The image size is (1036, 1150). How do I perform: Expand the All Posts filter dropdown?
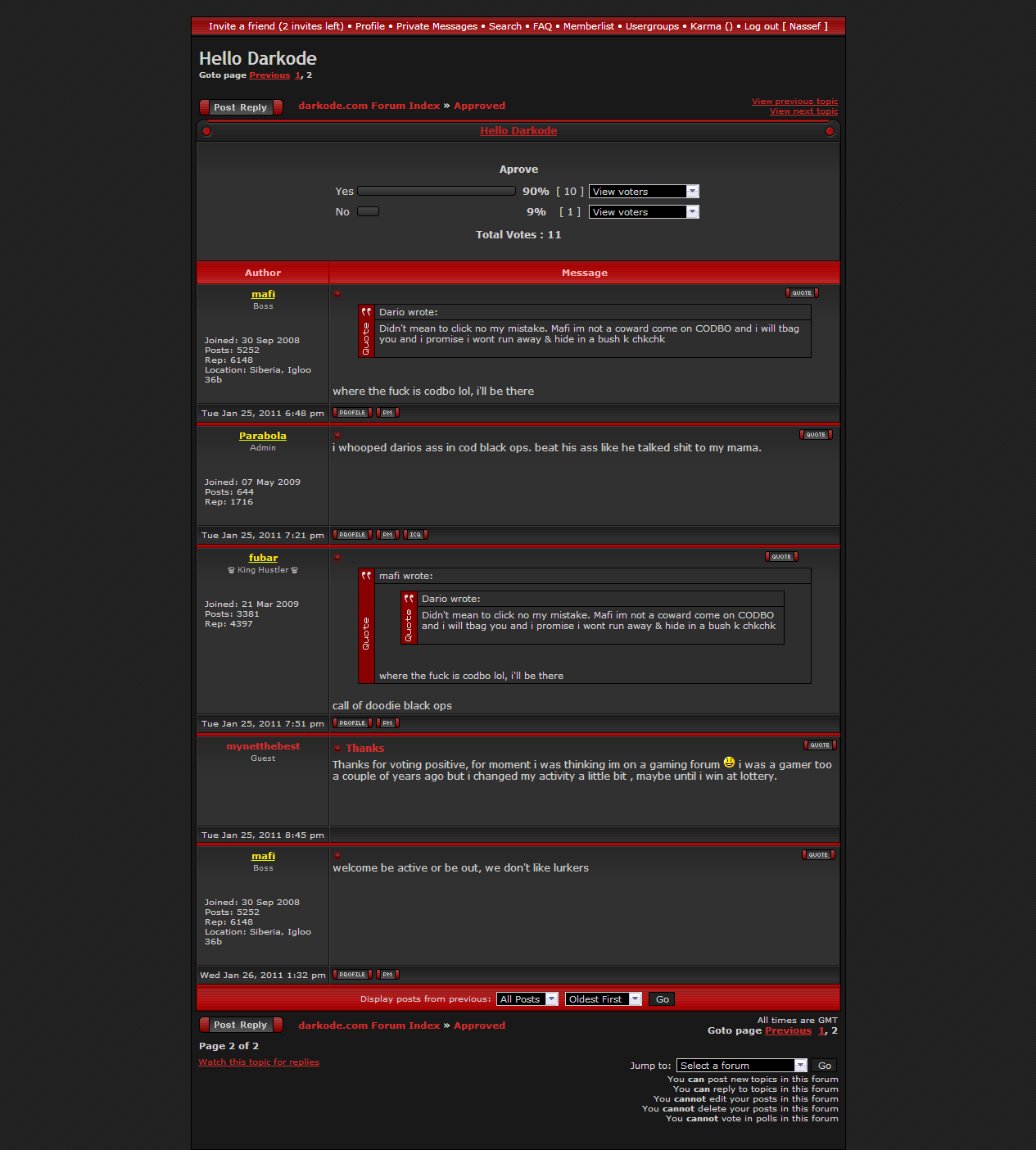pos(527,999)
